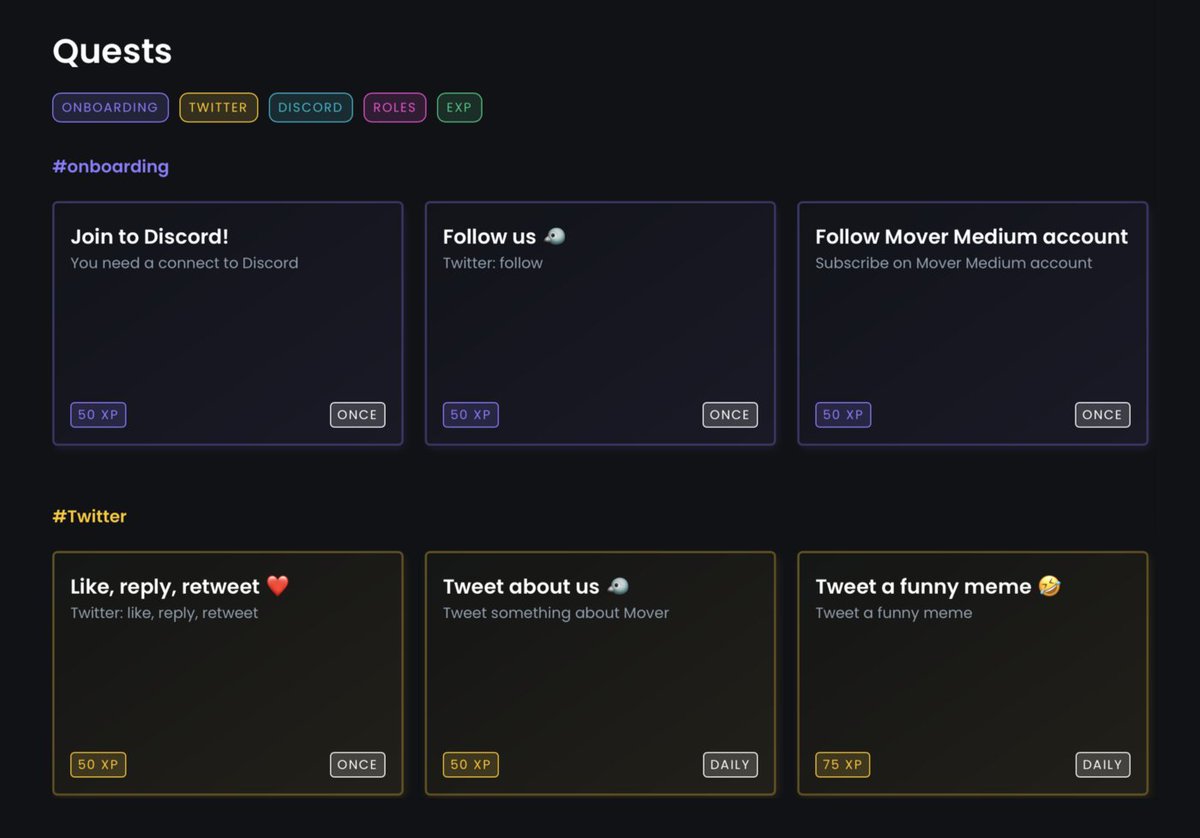The image size is (1200, 838).
Task: Click 50 XP badge on Tweet about us
Action: (x=471, y=765)
